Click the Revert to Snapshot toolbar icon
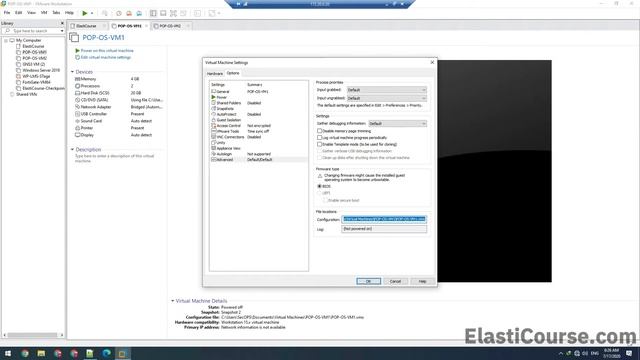This screenshot has height=360, width=640. (129, 13)
